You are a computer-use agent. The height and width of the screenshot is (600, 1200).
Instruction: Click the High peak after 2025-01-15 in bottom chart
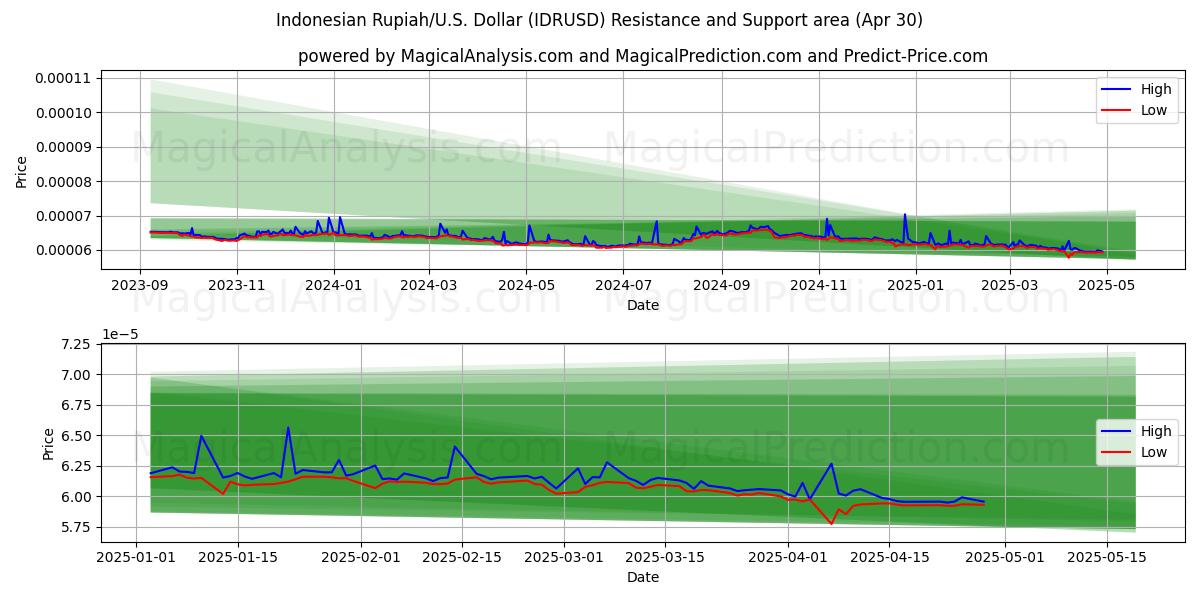tap(288, 428)
